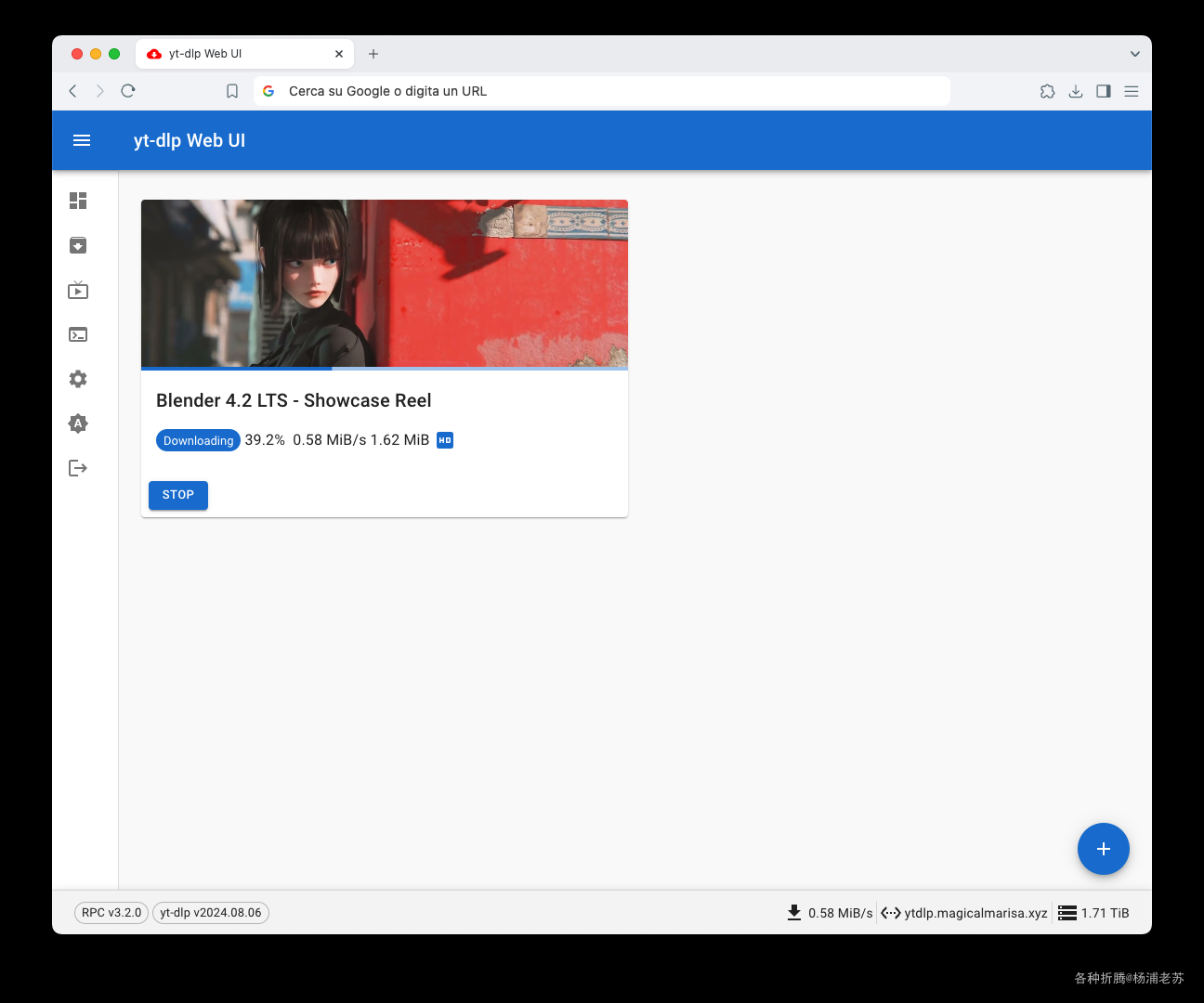Click the Downloading status chip
The image size is (1204, 1003).
(x=198, y=440)
